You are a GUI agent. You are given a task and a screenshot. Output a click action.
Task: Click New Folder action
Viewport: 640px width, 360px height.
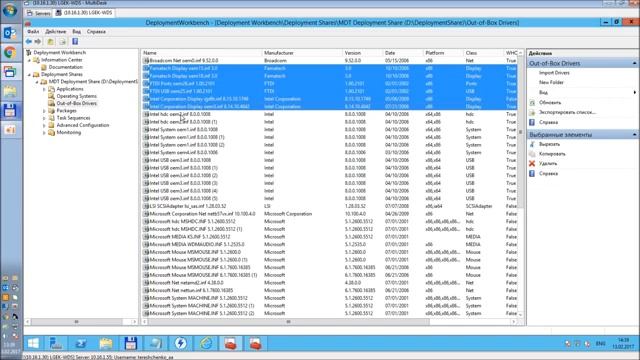[551, 82]
